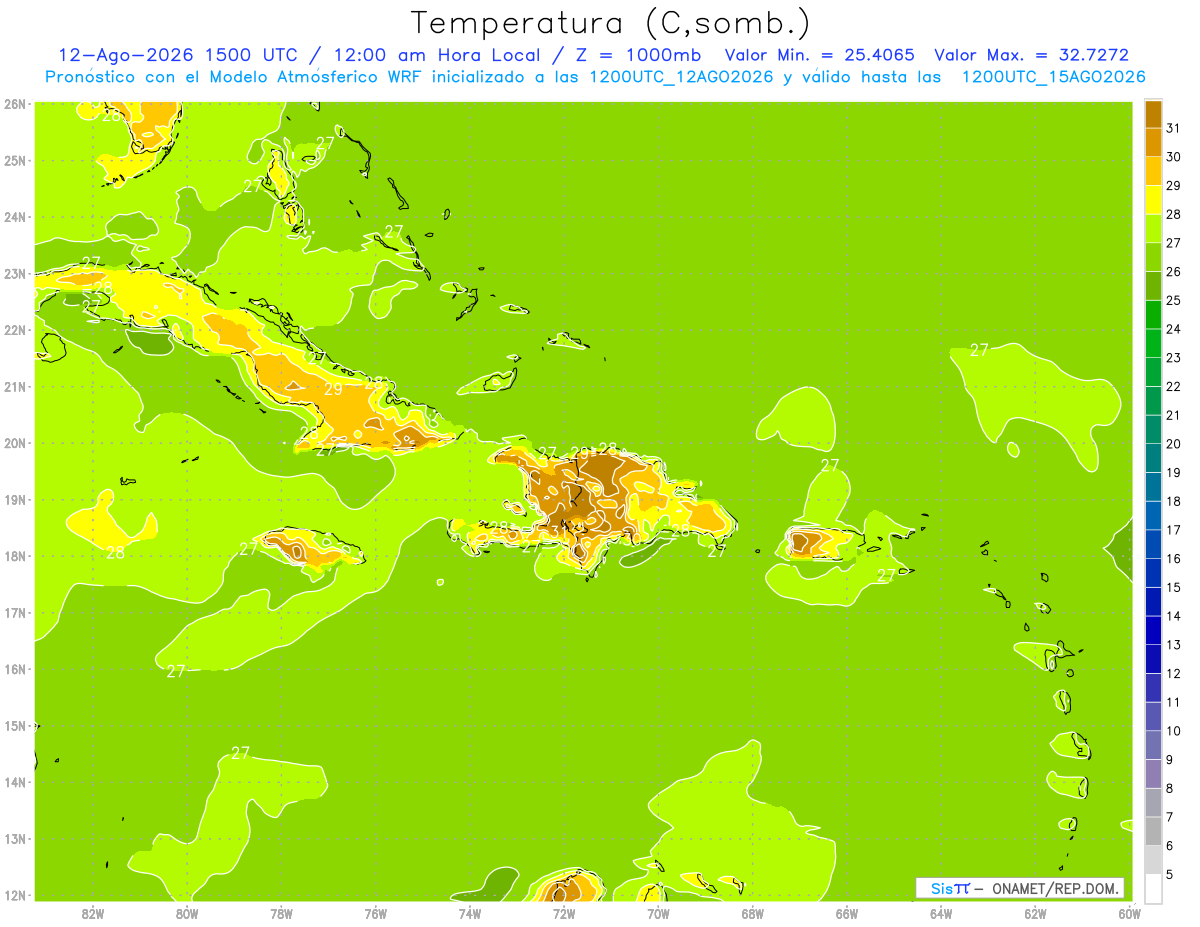Click the init time "1200UTC_12AGO2026"
Viewport: 1200px width, 927px height.
(679, 77)
